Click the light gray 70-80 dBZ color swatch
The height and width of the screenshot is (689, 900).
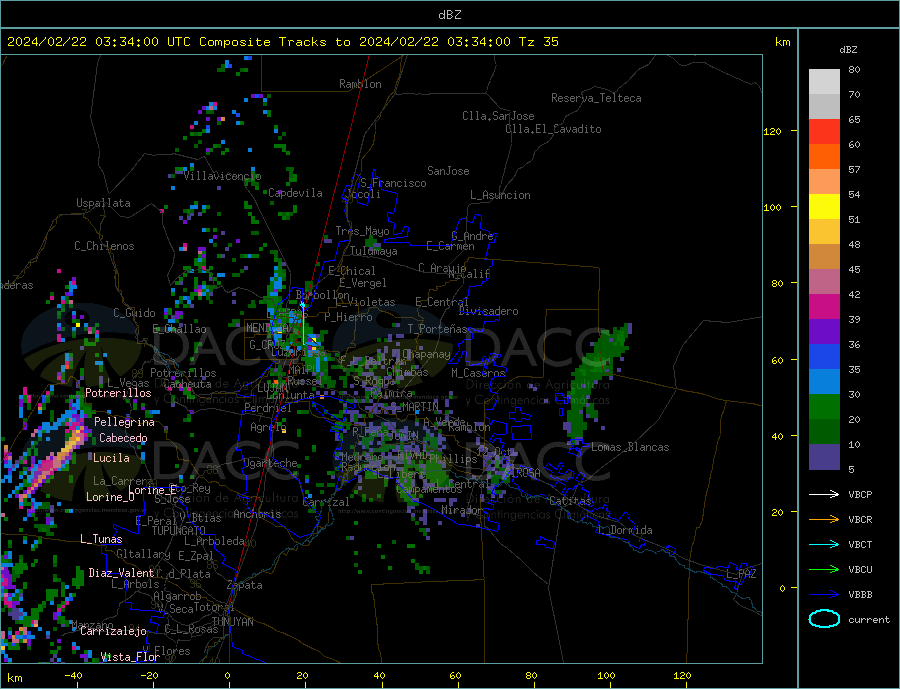click(824, 82)
